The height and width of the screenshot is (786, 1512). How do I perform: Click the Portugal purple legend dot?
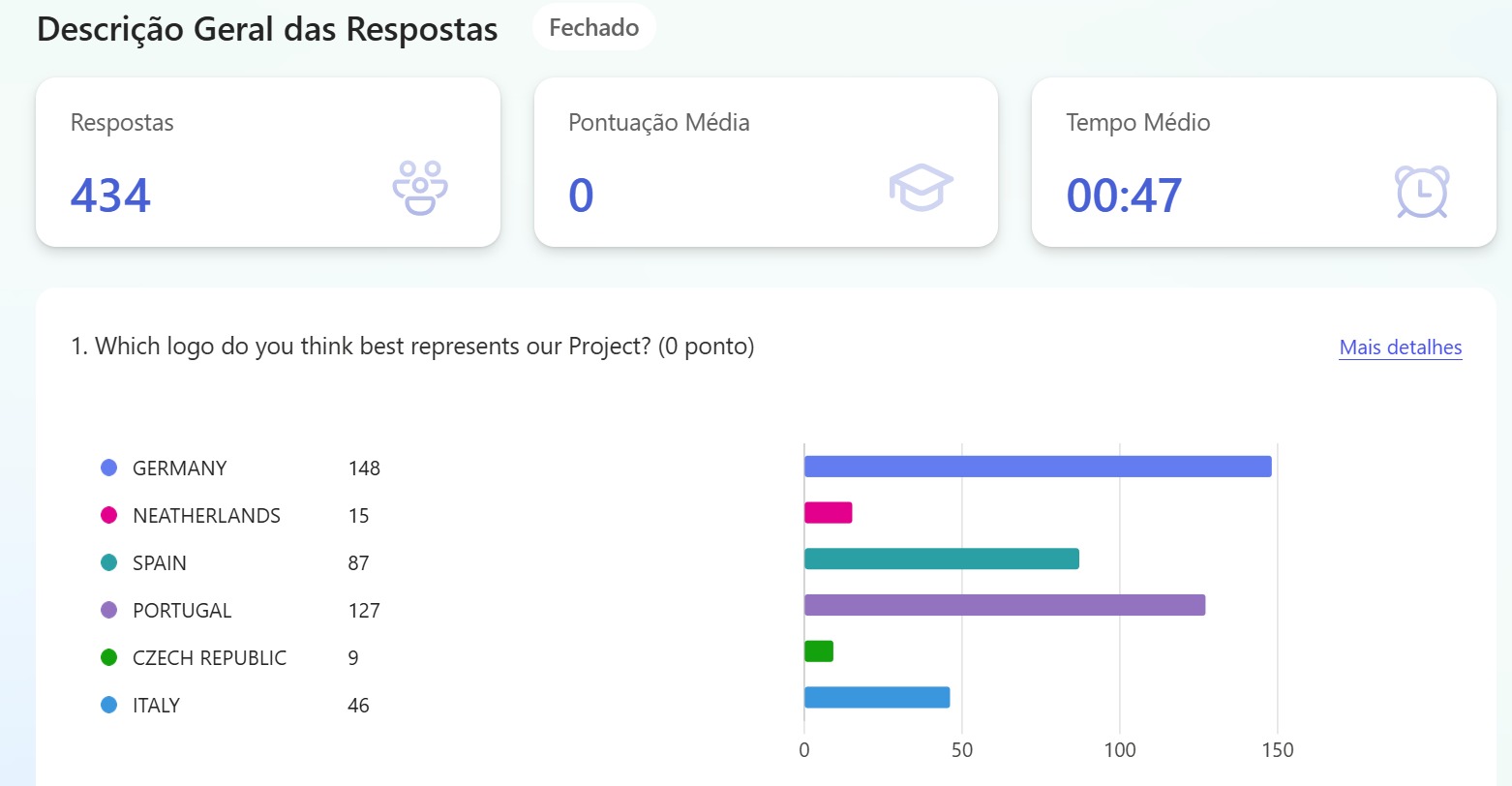[x=109, y=610]
